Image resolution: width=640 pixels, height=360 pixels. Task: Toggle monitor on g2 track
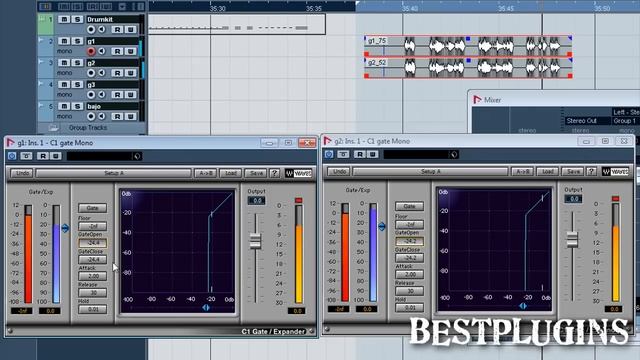click(x=102, y=73)
